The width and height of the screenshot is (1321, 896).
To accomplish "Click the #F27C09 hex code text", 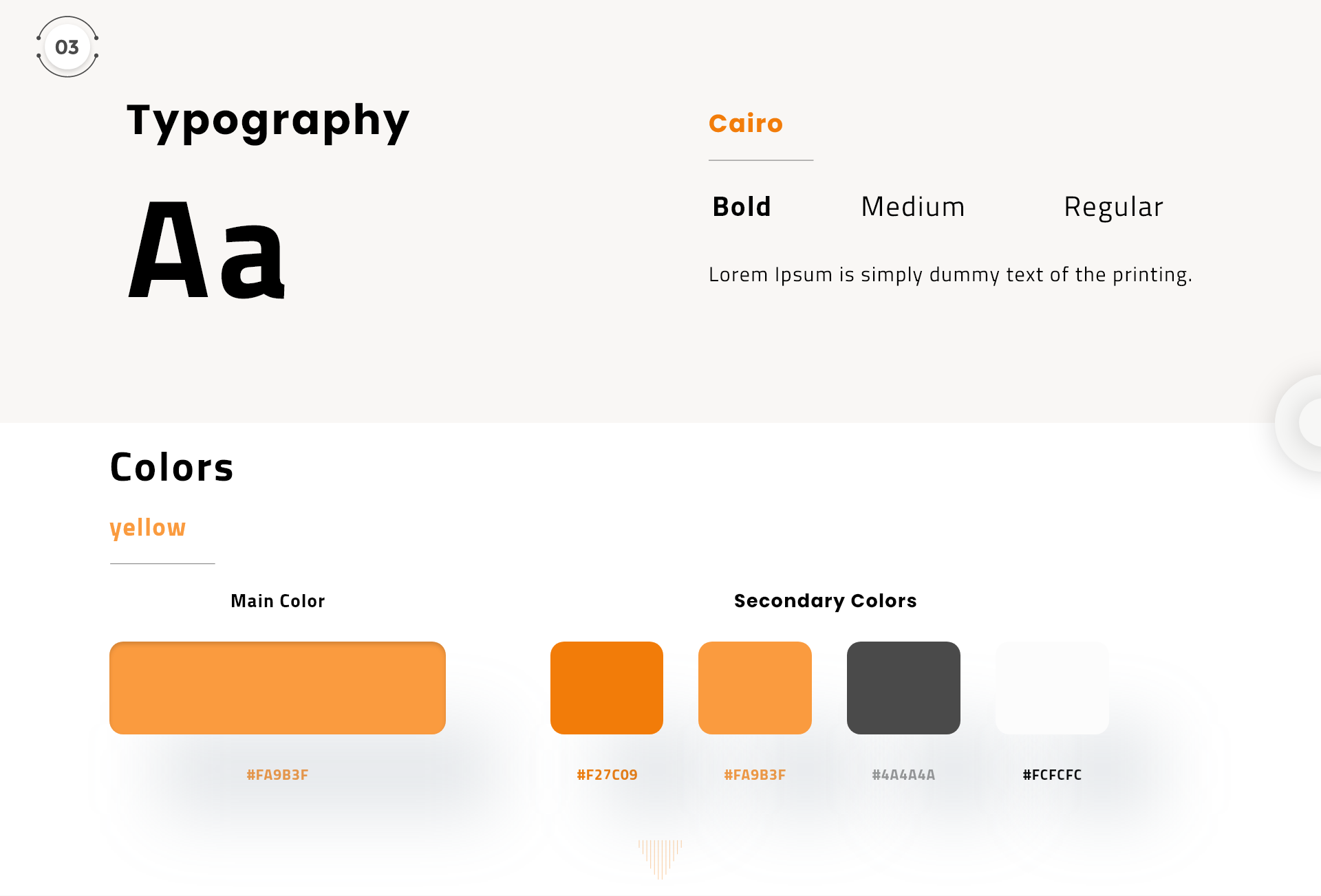I will point(607,775).
